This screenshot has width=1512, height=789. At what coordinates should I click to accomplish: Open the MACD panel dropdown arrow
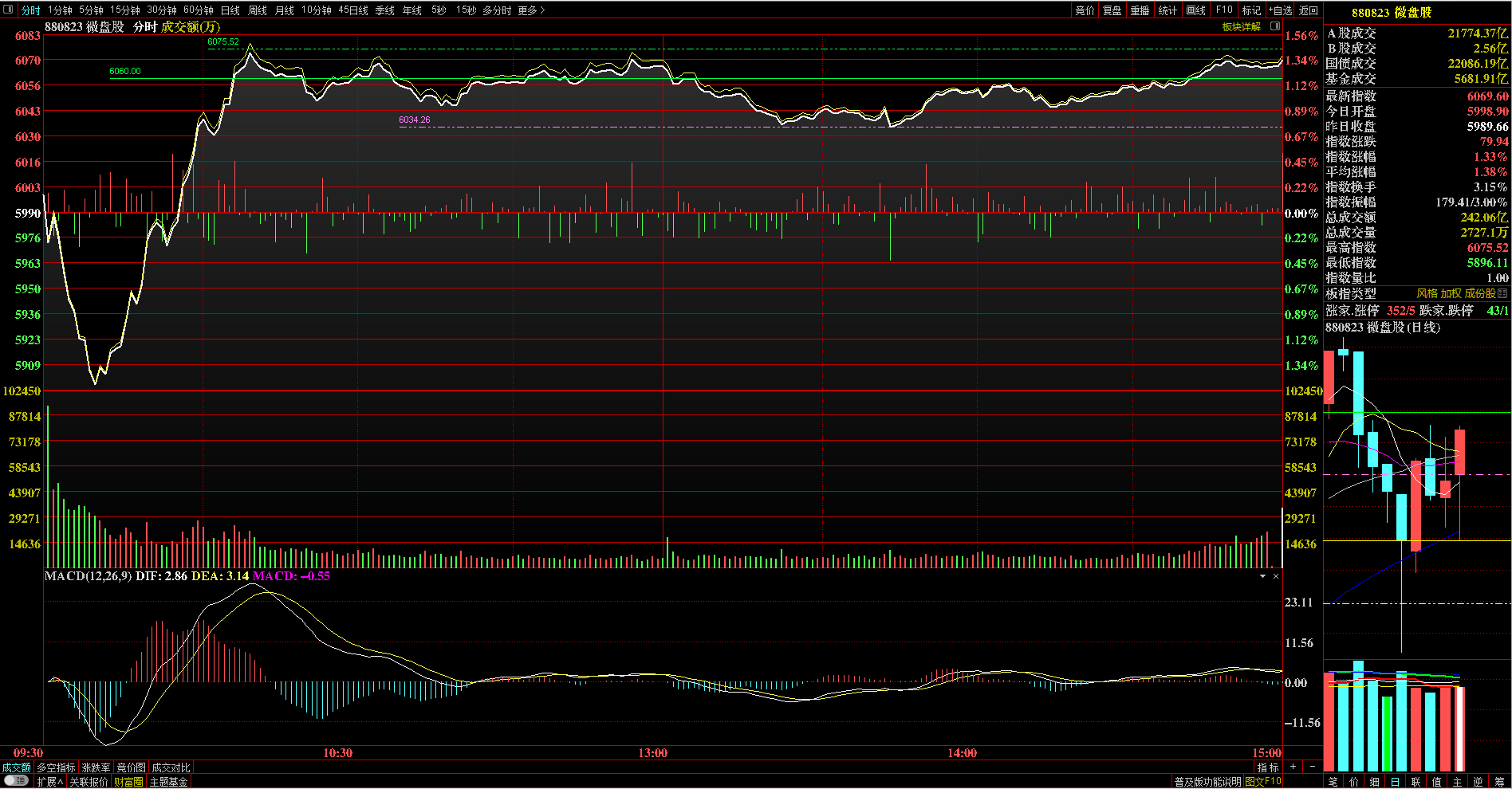pyautogui.click(x=1262, y=576)
